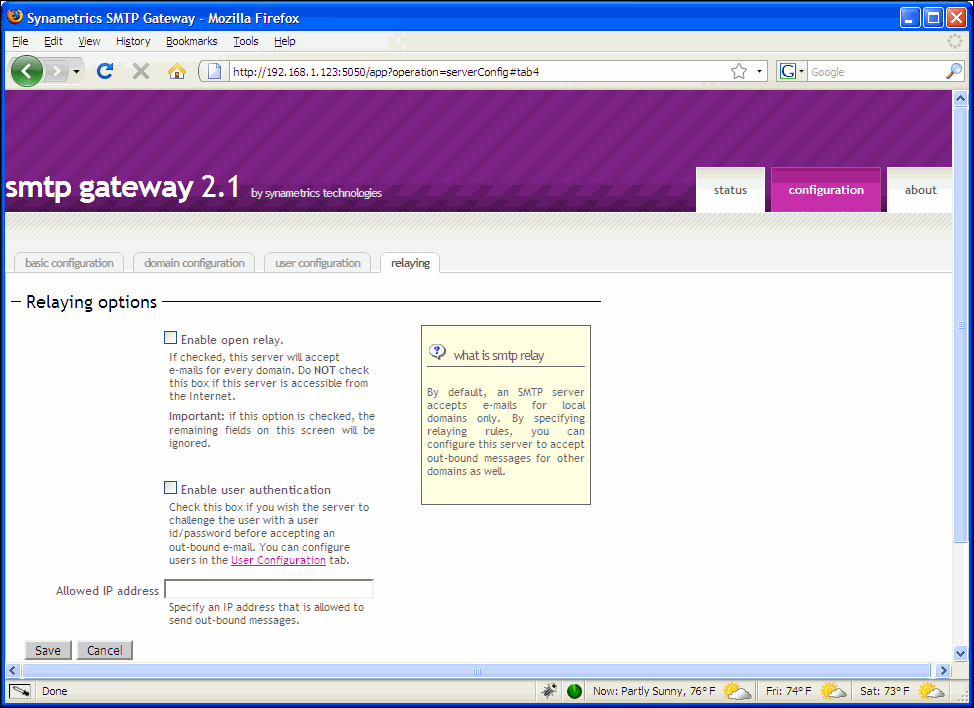Click the vertical scrollbar down arrow
Viewport: 974px width, 708px height.
tap(960, 653)
